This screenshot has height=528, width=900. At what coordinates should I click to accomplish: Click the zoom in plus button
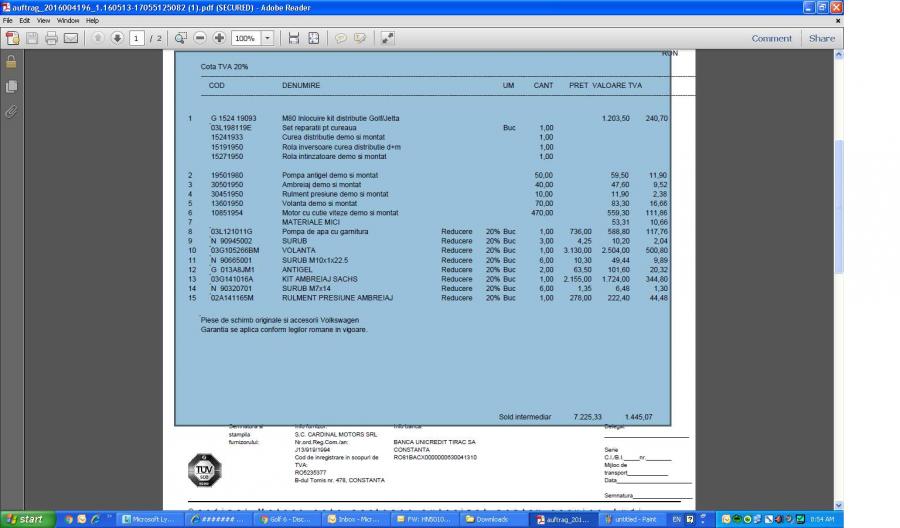219,38
